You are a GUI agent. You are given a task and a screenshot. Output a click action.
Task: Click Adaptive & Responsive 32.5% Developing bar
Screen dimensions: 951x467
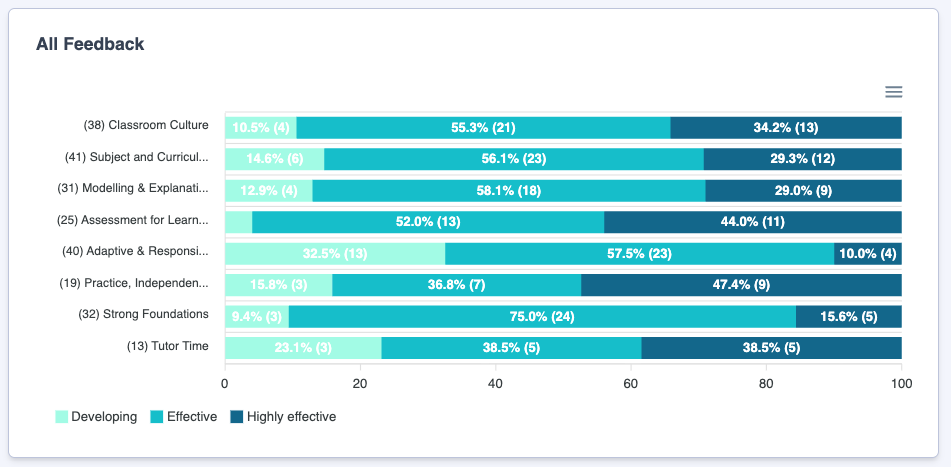point(334,253)
